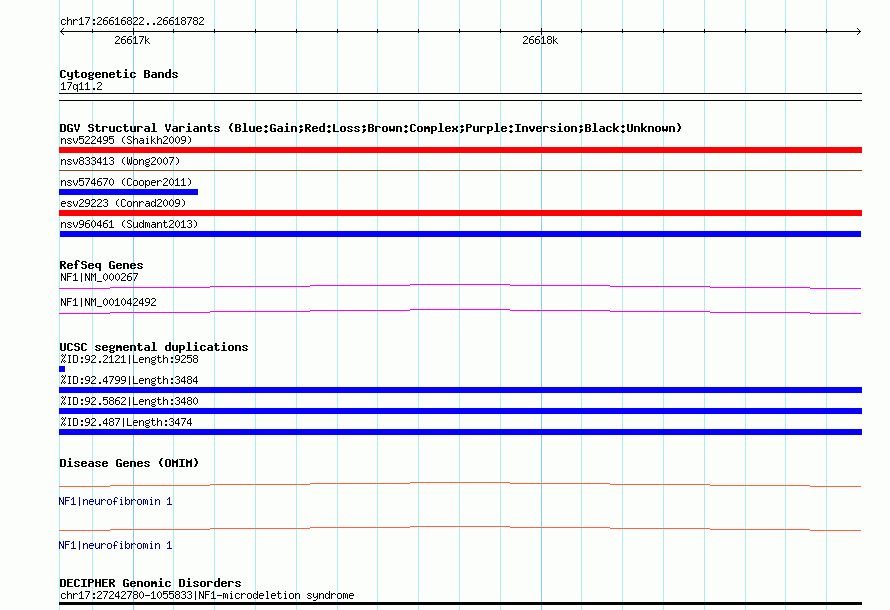Click the thin brown nsv833413 variant line
This screenshot has height=610, width=890.
(x=460, y=170)
